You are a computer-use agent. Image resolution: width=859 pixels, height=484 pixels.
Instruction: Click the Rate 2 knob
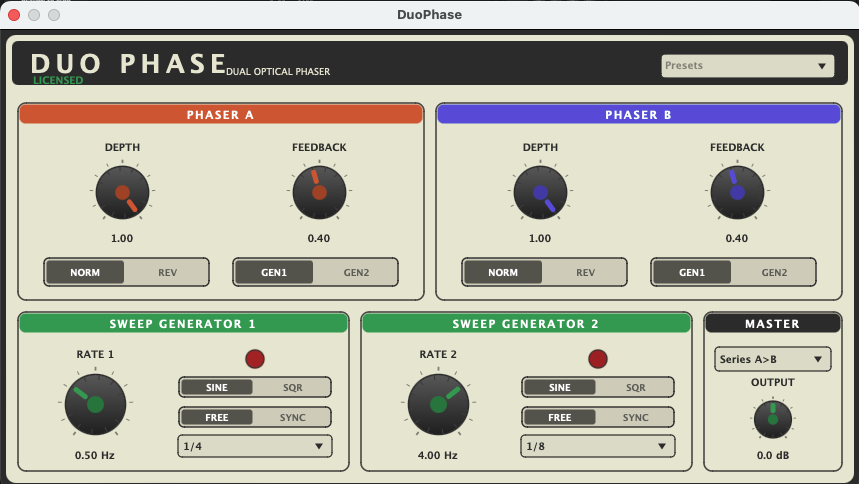(x=438, y=405)
